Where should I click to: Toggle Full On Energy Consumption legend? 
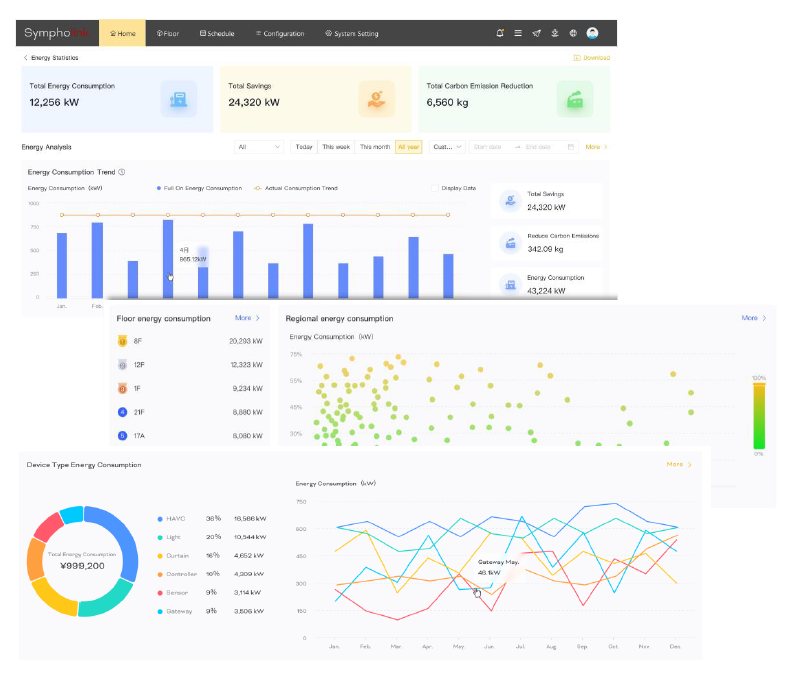(199, 188)
